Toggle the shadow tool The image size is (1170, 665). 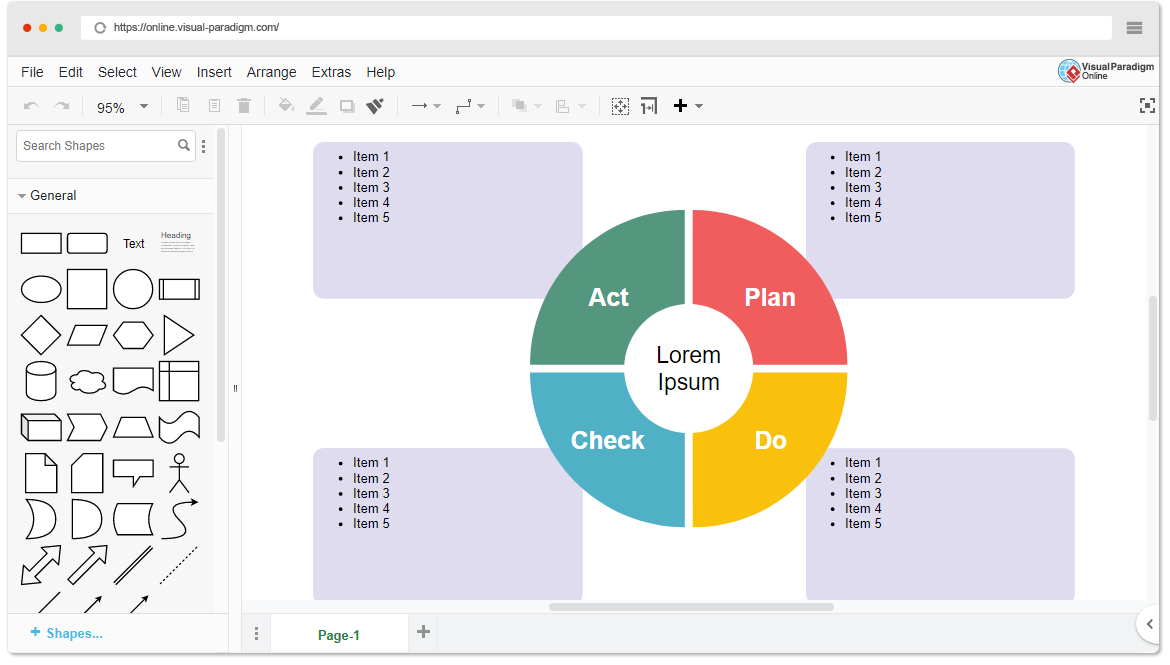[347, 106]
